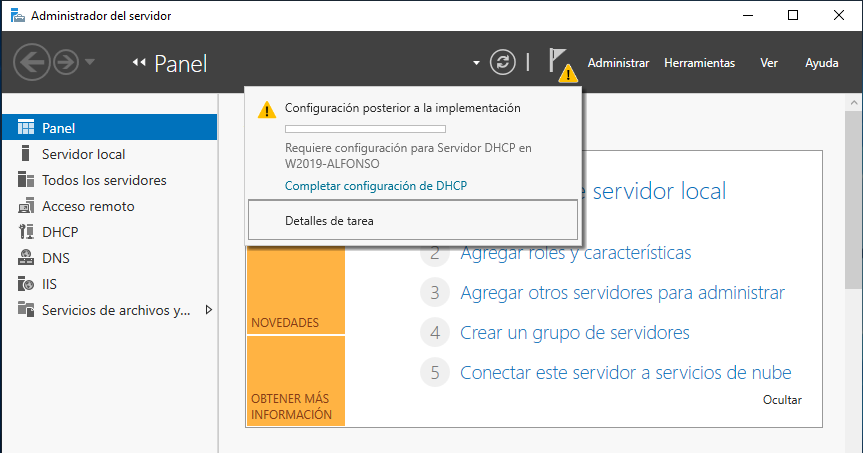Click the Todos los servidores icon
The width and height of the screenshot is (863, 453).
point(26,179)
